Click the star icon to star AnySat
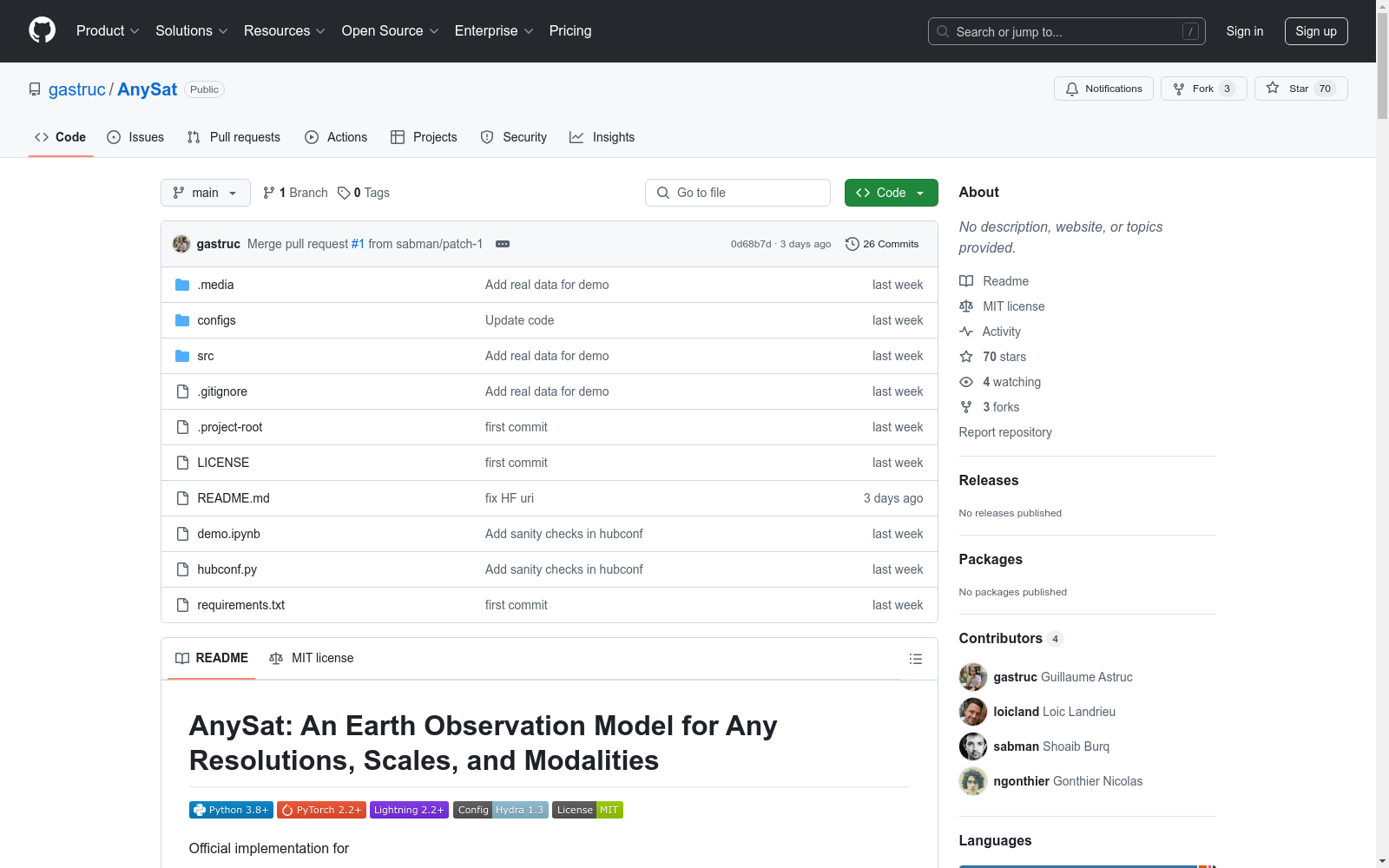The height and width of the screenshot is (868, 1389). tap(1273, 88)
